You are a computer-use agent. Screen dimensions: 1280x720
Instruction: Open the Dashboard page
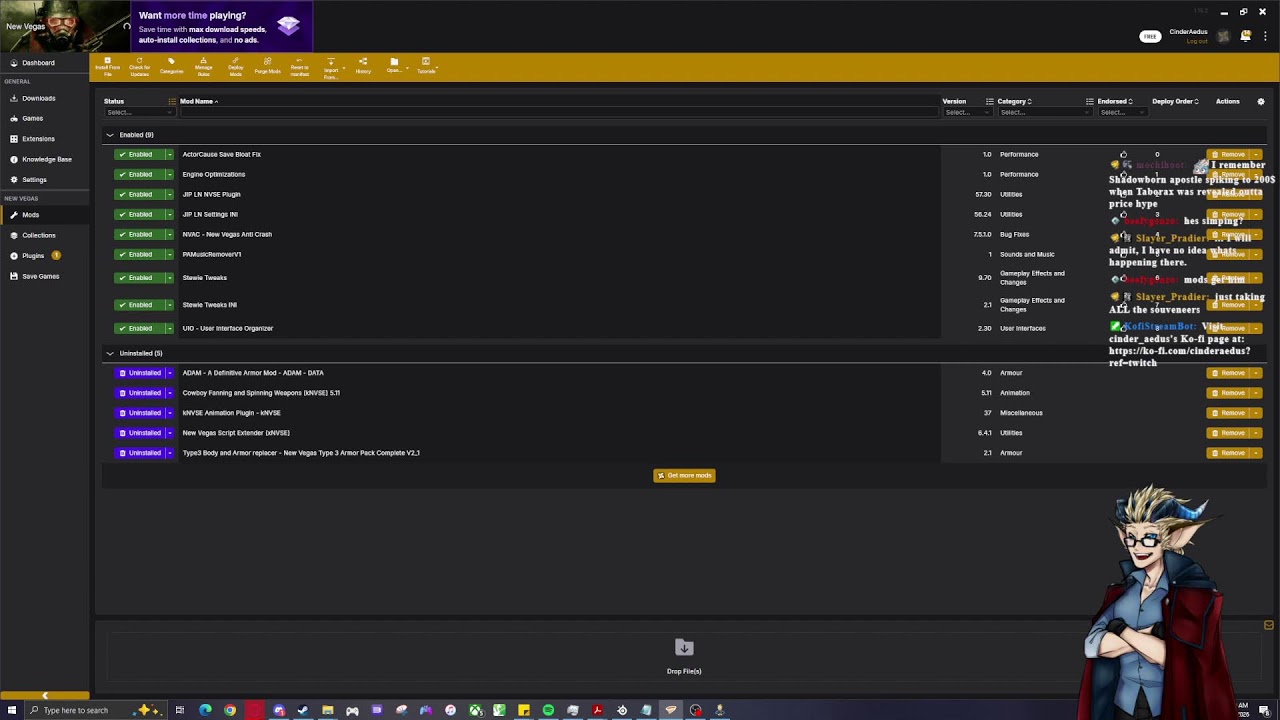click(38, 62)
